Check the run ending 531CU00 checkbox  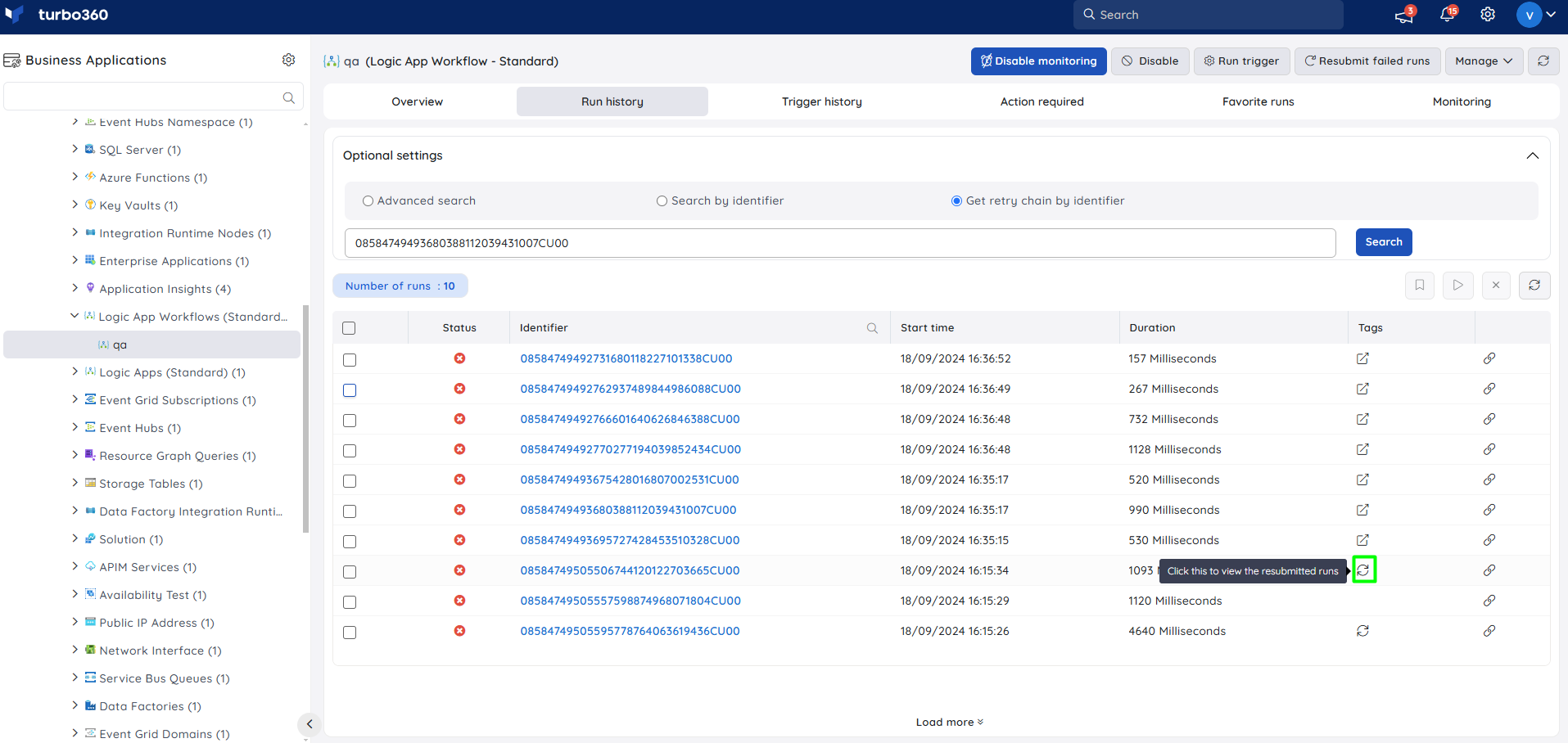350,481
